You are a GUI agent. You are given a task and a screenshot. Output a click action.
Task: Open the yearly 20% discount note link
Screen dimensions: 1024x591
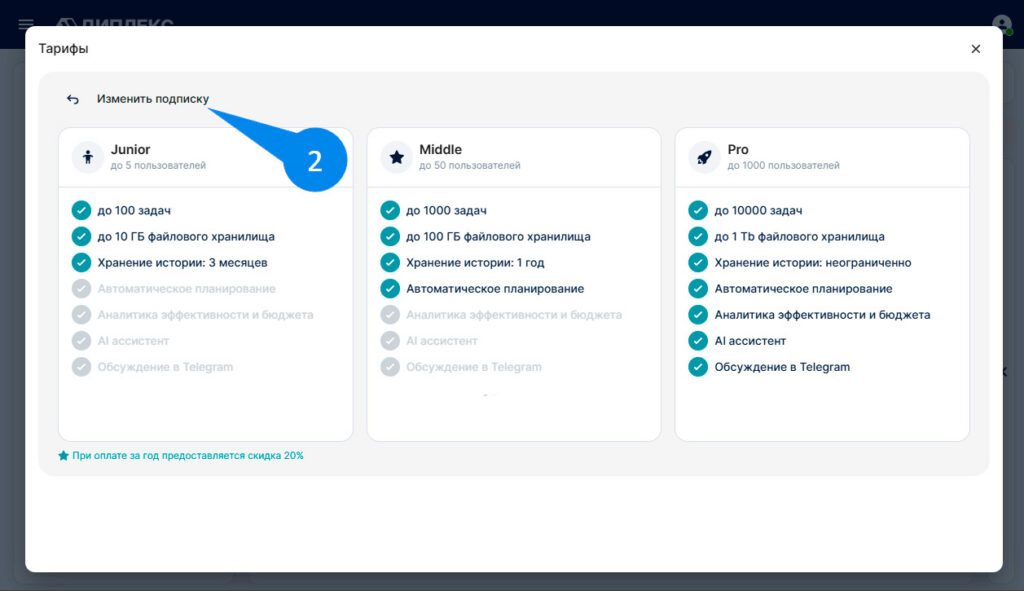pos(187,456)
